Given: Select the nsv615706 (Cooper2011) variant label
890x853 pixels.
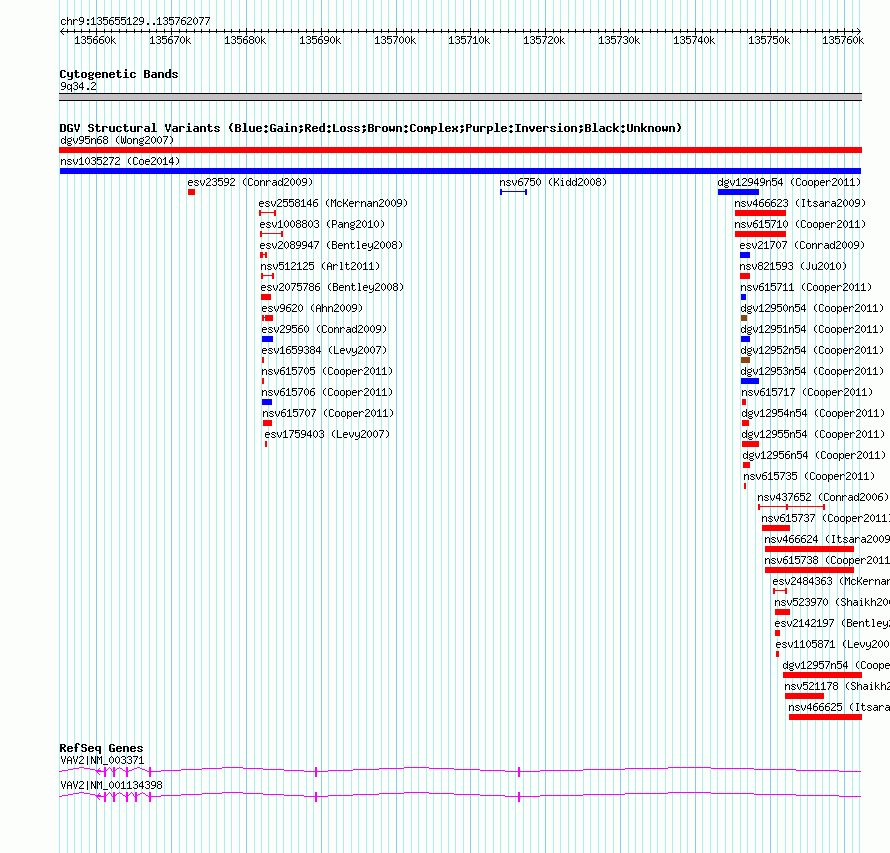Looking at the screenshot, I should coord(327,393).
